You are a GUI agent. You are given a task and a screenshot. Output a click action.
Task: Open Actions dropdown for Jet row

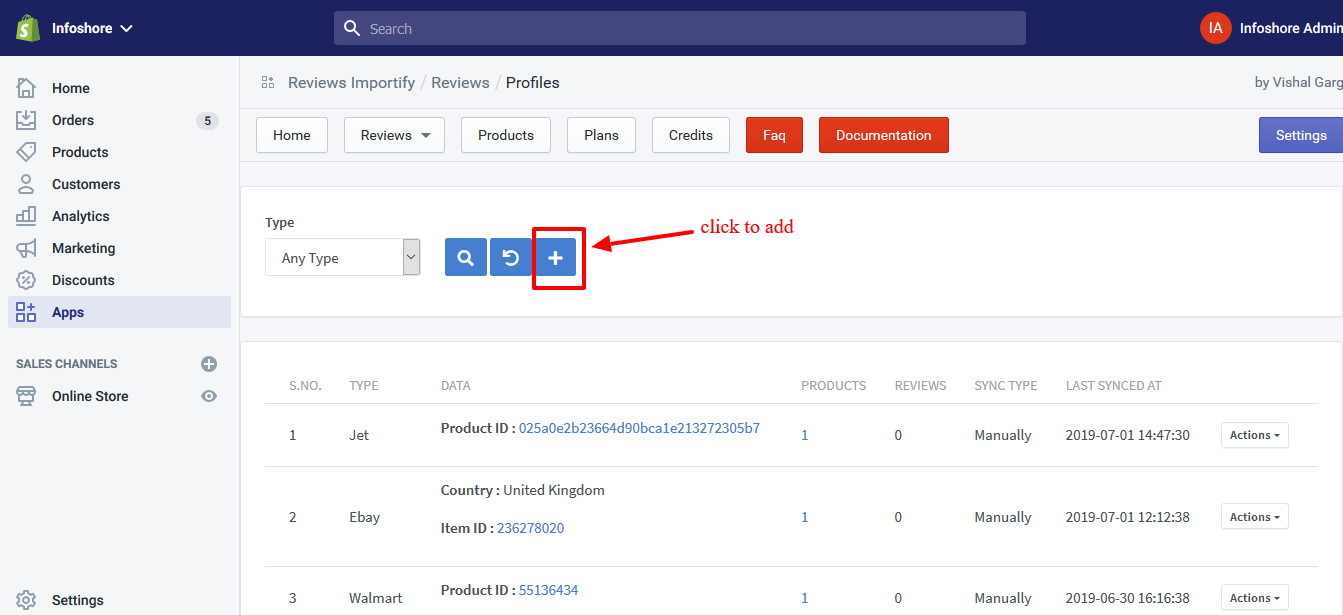point(1254,435)
